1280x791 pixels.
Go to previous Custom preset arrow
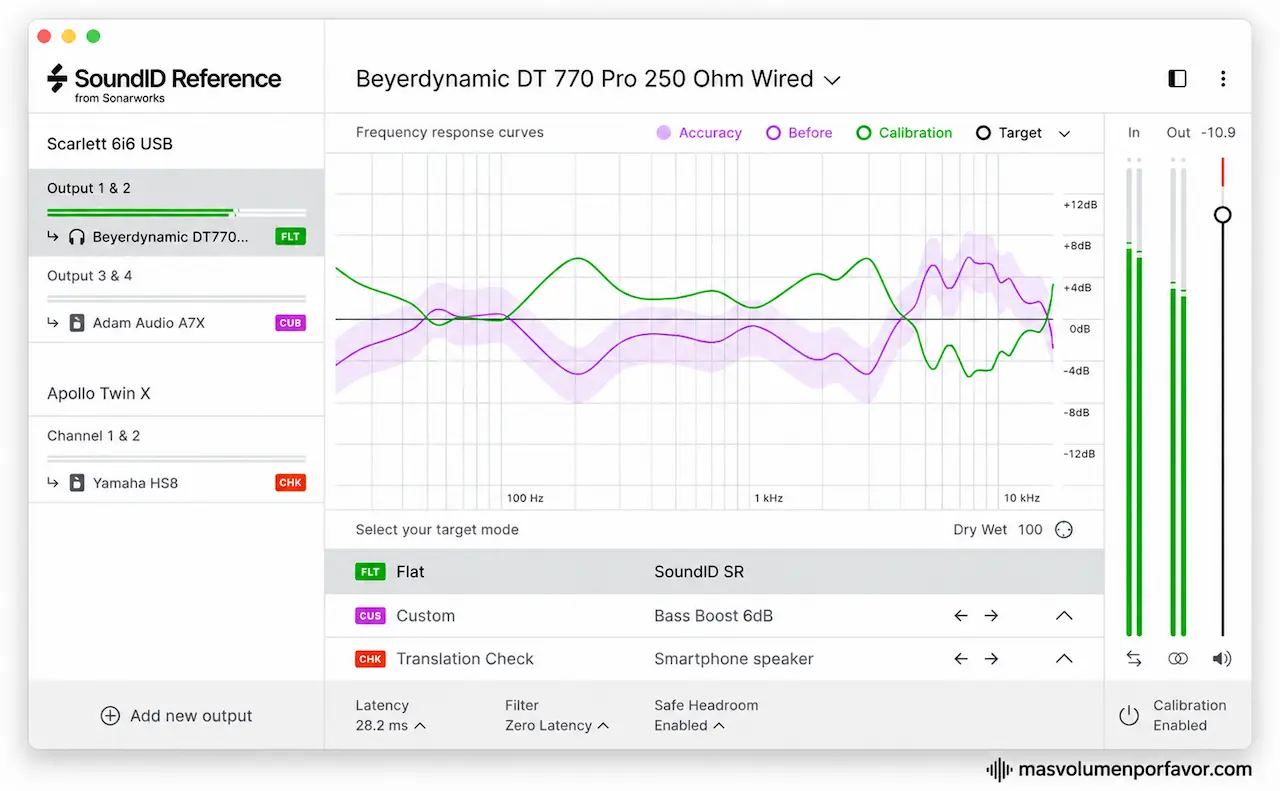(x=961, y=616)
